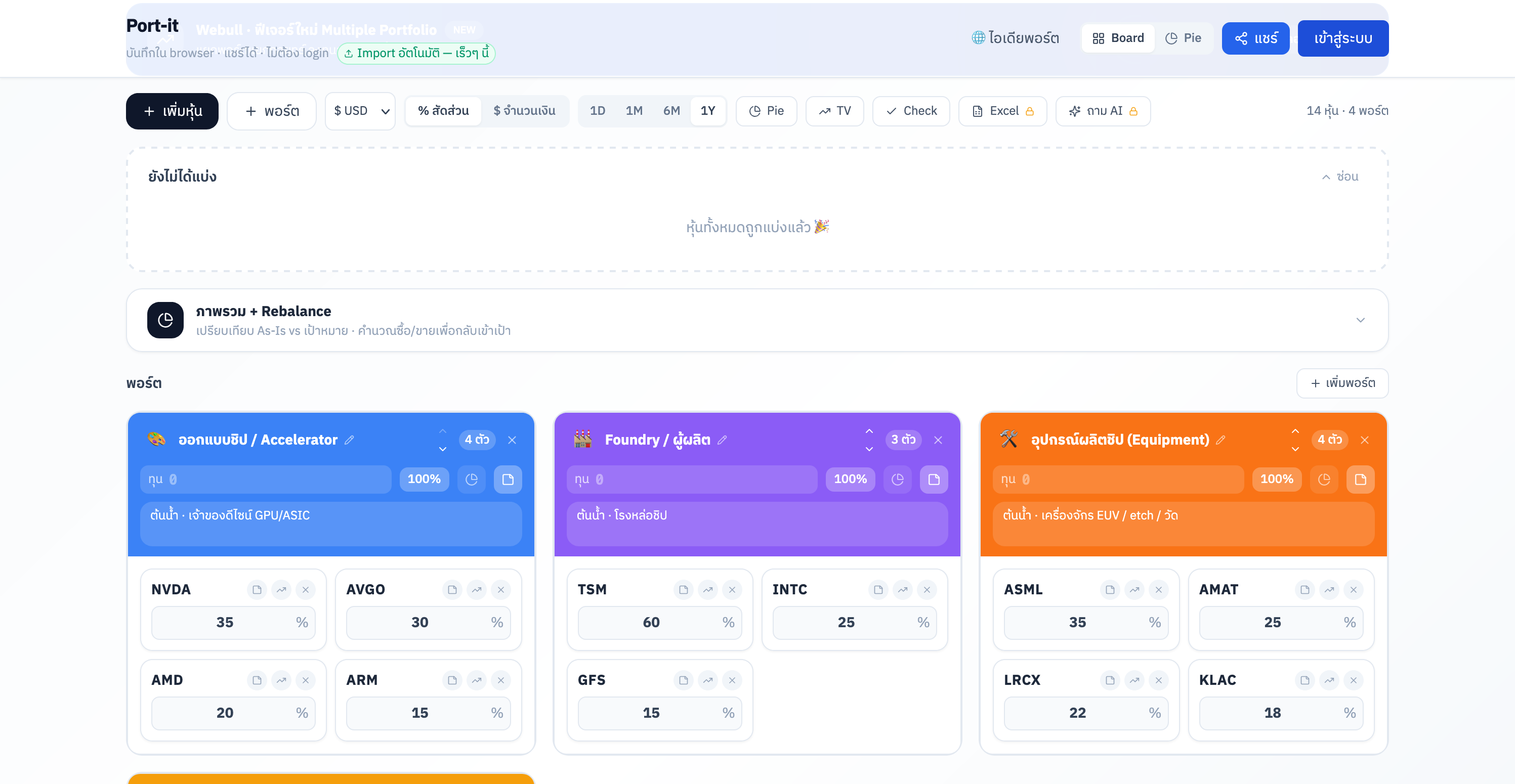Screen dimensions: 1515x784
Task: Open the USD currency dropdown
Action: point(360,110)
